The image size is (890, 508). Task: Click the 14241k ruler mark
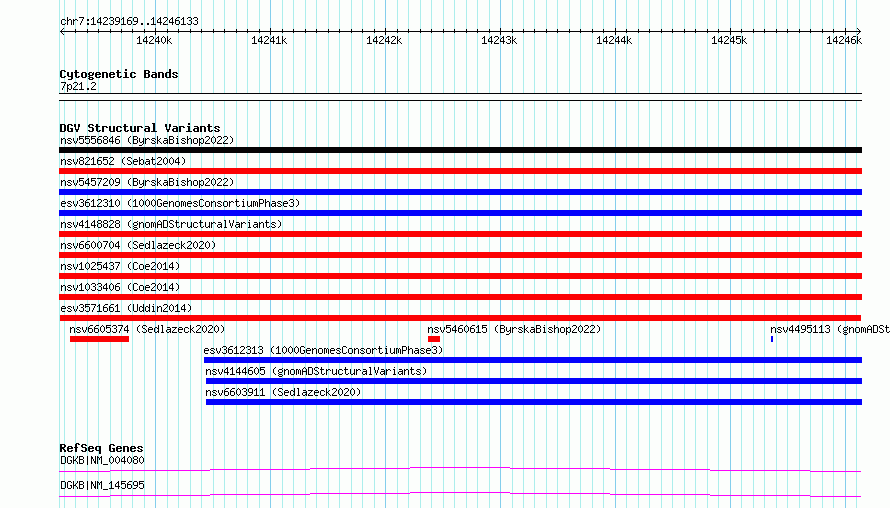pos(269,40)
